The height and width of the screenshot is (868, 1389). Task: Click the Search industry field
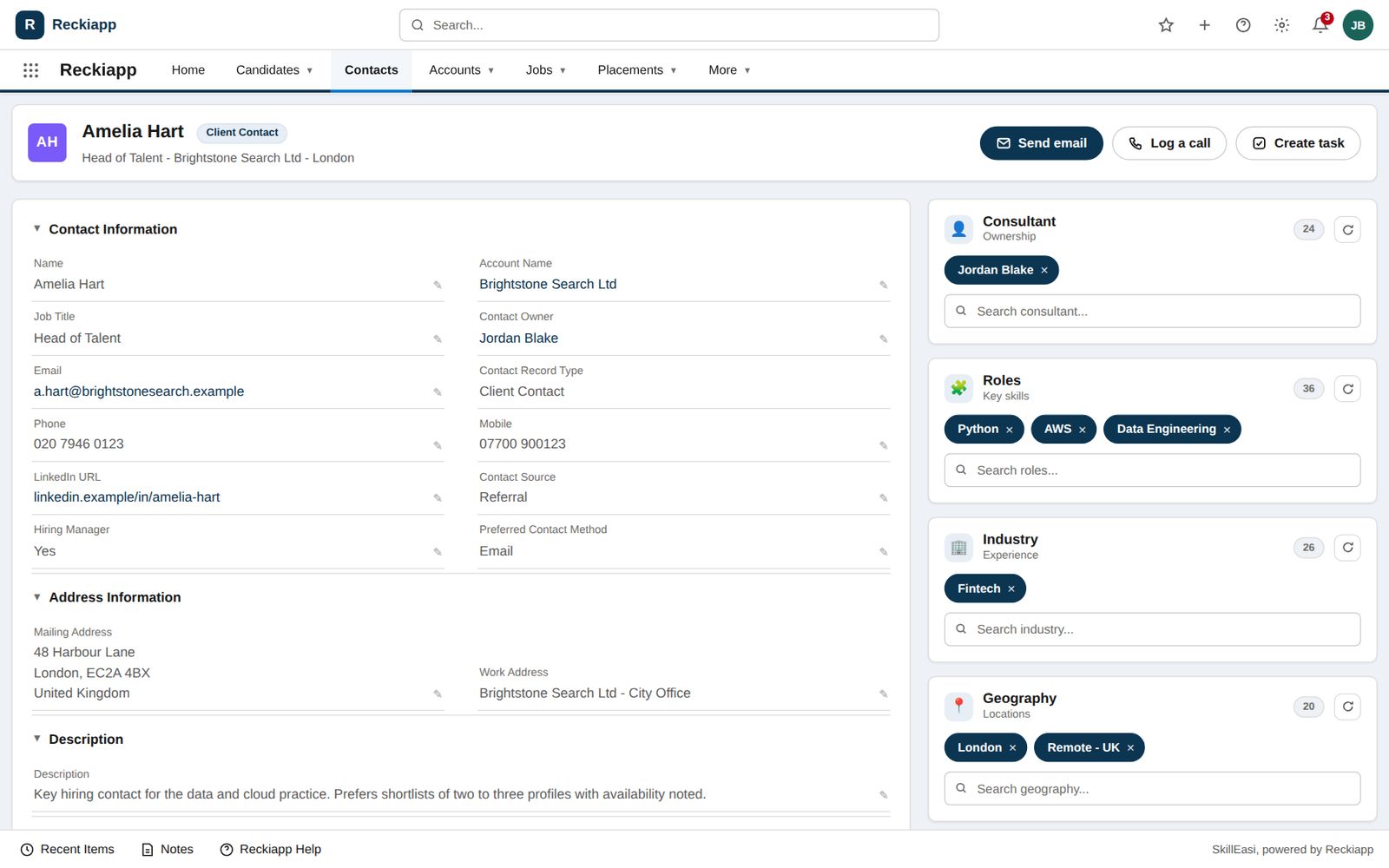tap(1152, 629)
